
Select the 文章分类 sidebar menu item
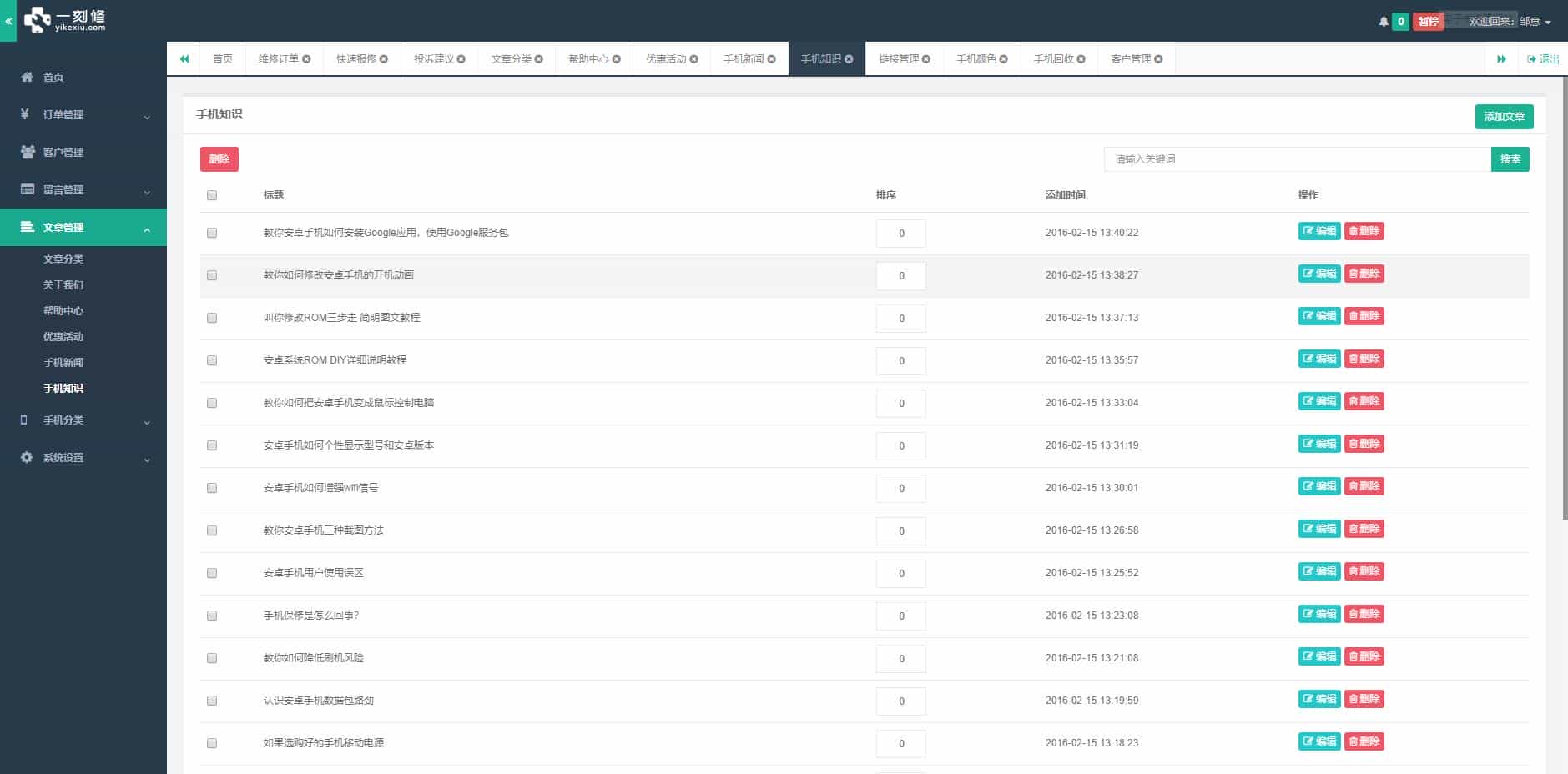point(63,259)
